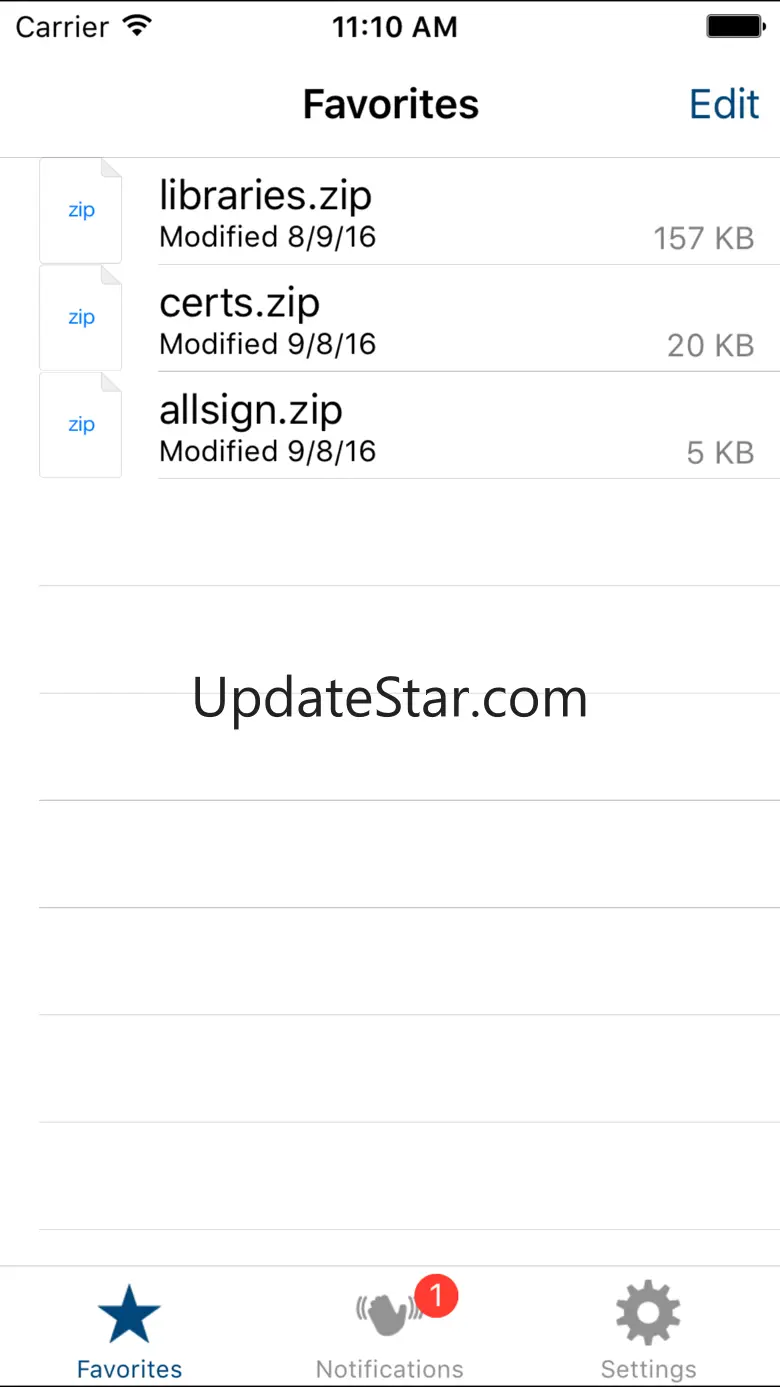780x1387 pixels.
Task: Switch to the Notifications tab label
Action: pyautogui.click(x=390, y=1368)
